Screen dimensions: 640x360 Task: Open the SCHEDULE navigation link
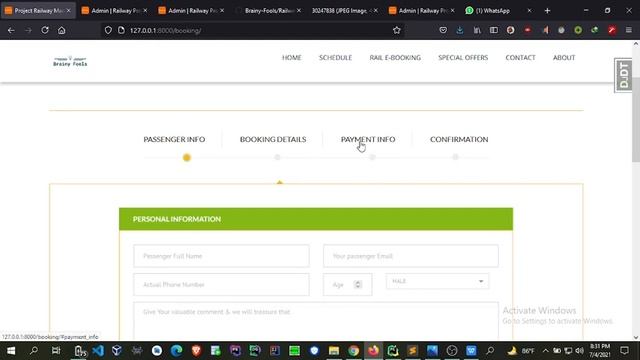click(x=336, y=58)
